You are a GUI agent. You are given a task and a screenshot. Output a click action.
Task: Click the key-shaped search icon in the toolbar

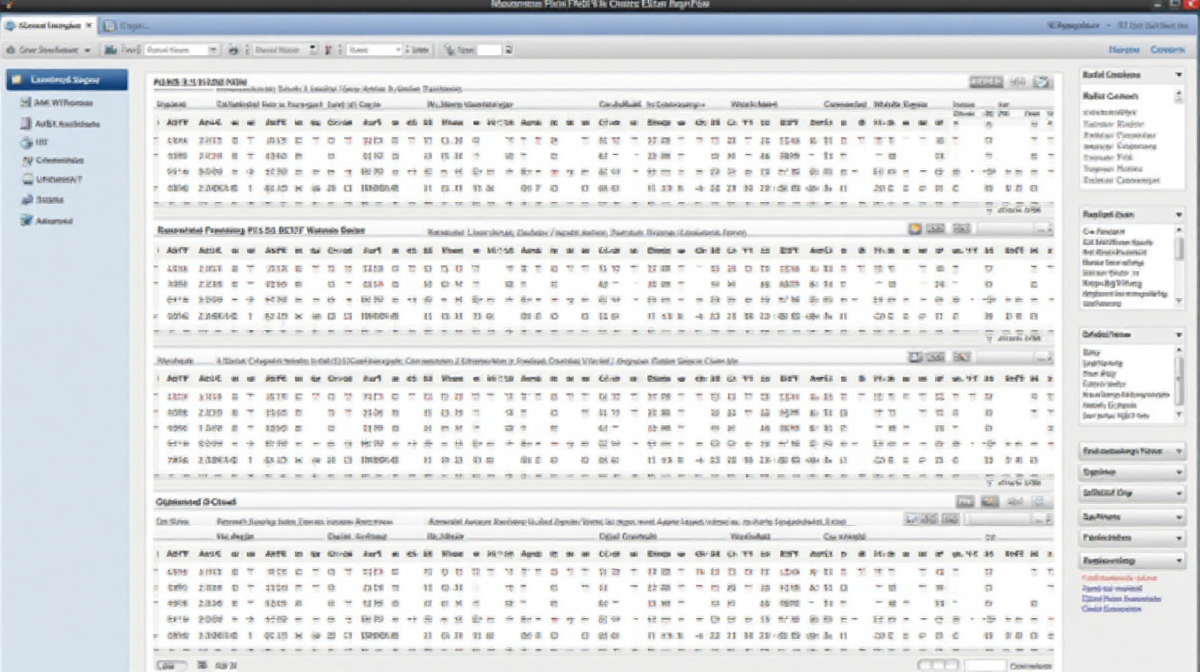tap(451, 49)
